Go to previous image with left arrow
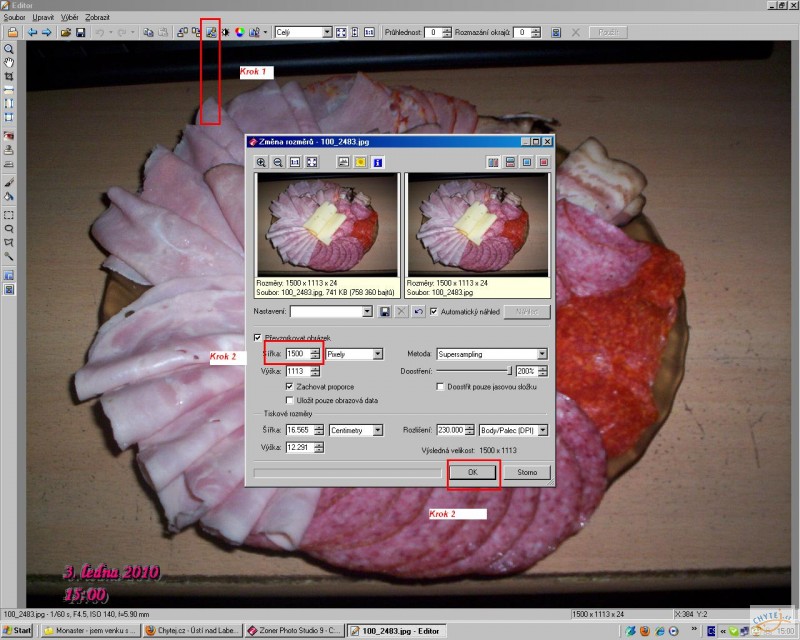This screenshot has height=640, width=800. click(x=33, y=33)
